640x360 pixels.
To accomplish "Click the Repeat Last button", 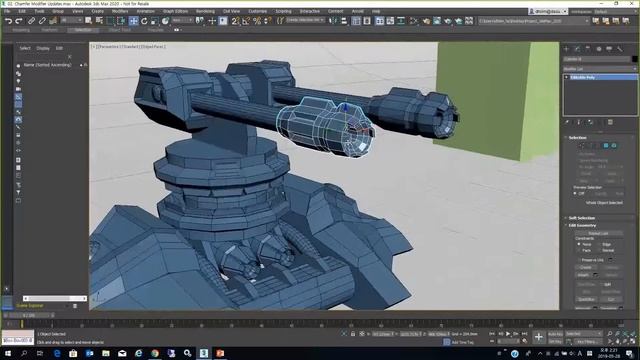I will (599, 233).
